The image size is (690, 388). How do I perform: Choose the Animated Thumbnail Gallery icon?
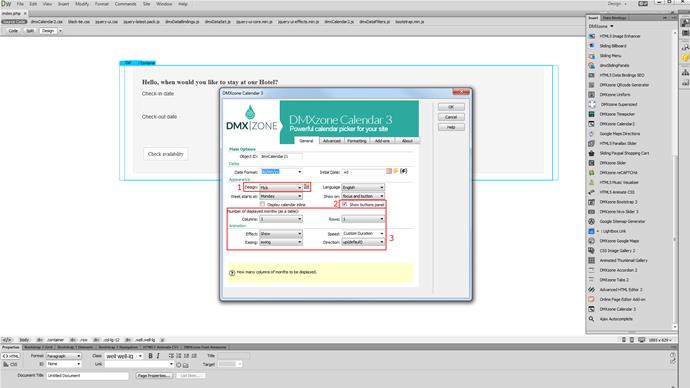tap(591, 260)
